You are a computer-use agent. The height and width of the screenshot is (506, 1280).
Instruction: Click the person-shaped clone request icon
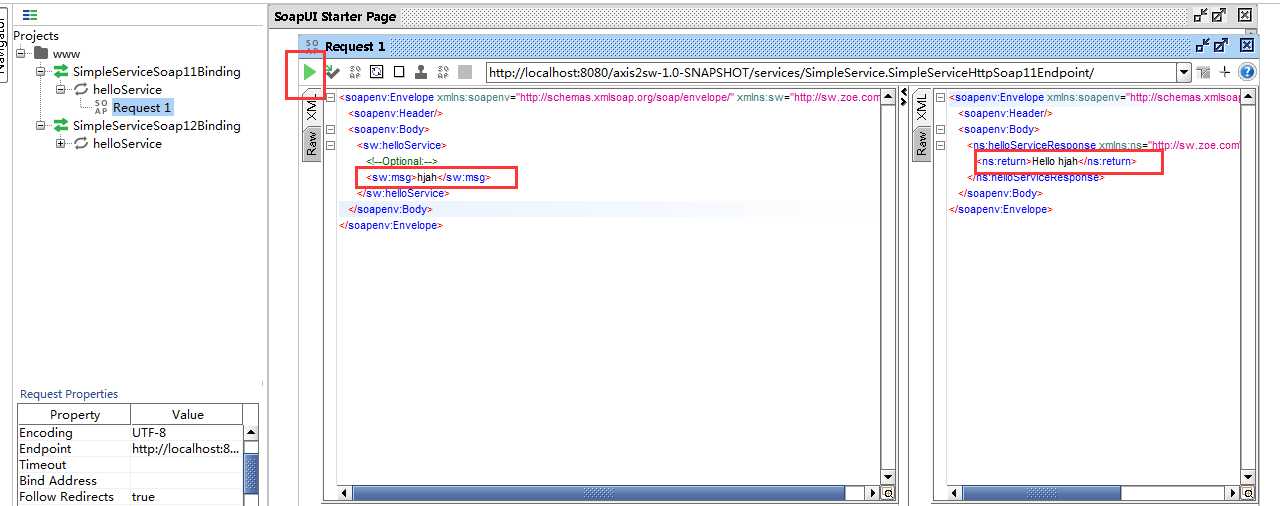pos(421,72)
